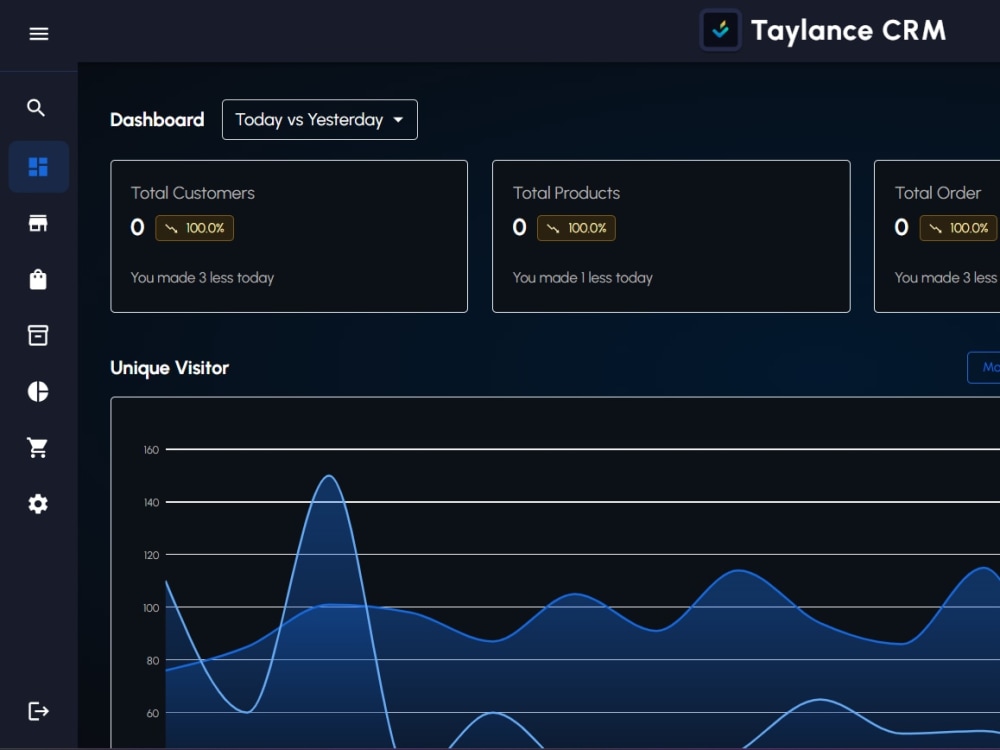1000x750 pixels.
Task: Click the Taylance CRM logo icon
Action: [x=721, y=30]
